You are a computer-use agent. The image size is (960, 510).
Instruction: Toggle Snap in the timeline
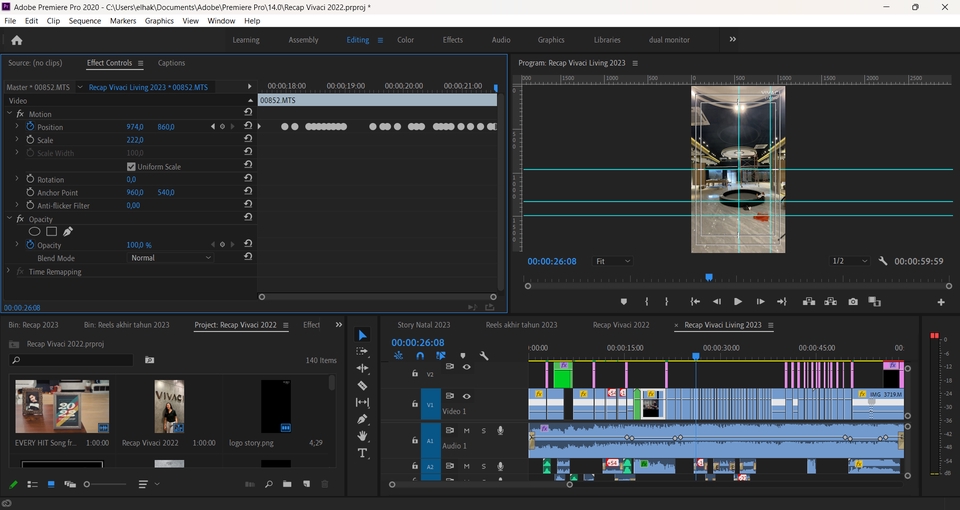(420, 356)
